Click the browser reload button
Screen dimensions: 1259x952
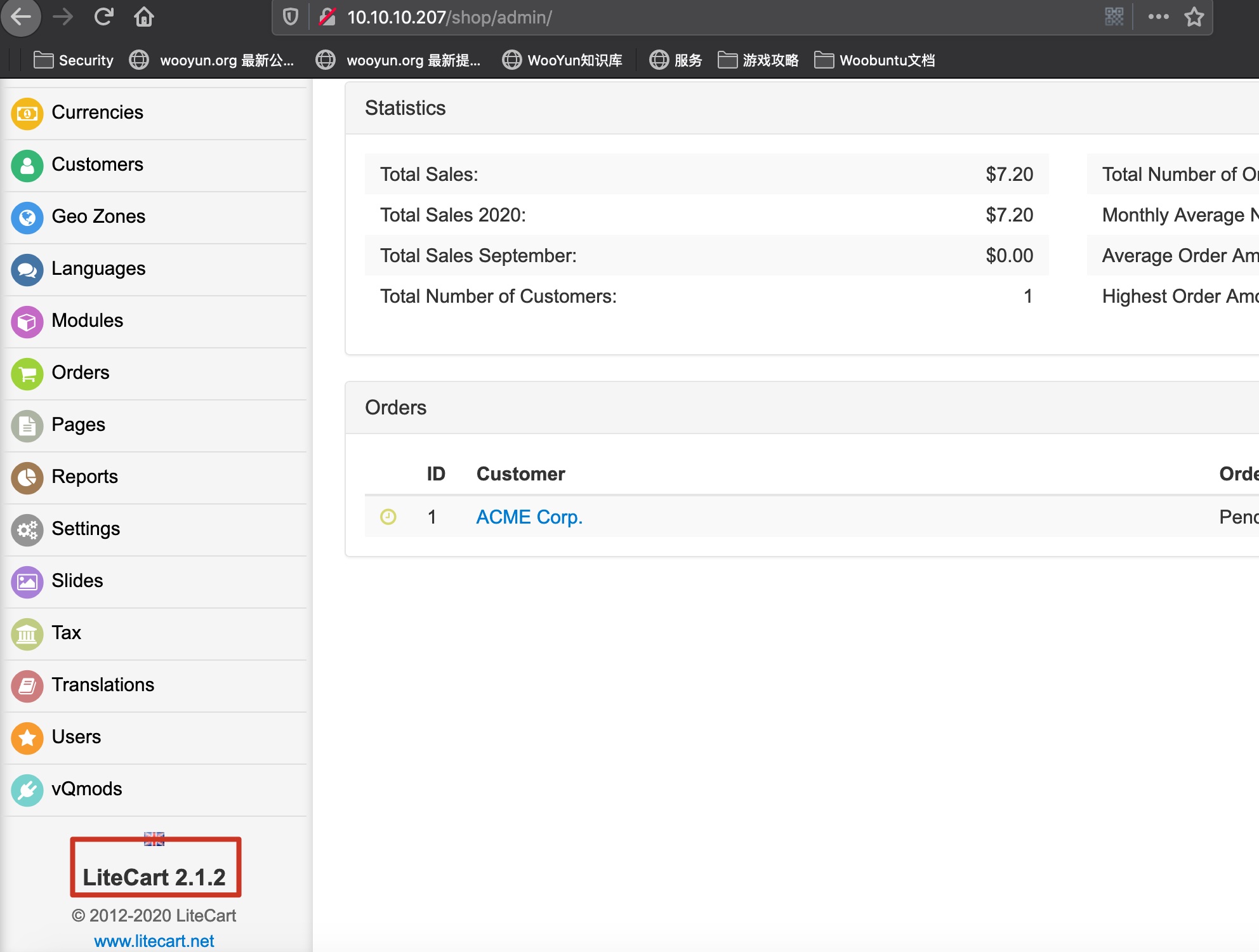coord(103,17)
